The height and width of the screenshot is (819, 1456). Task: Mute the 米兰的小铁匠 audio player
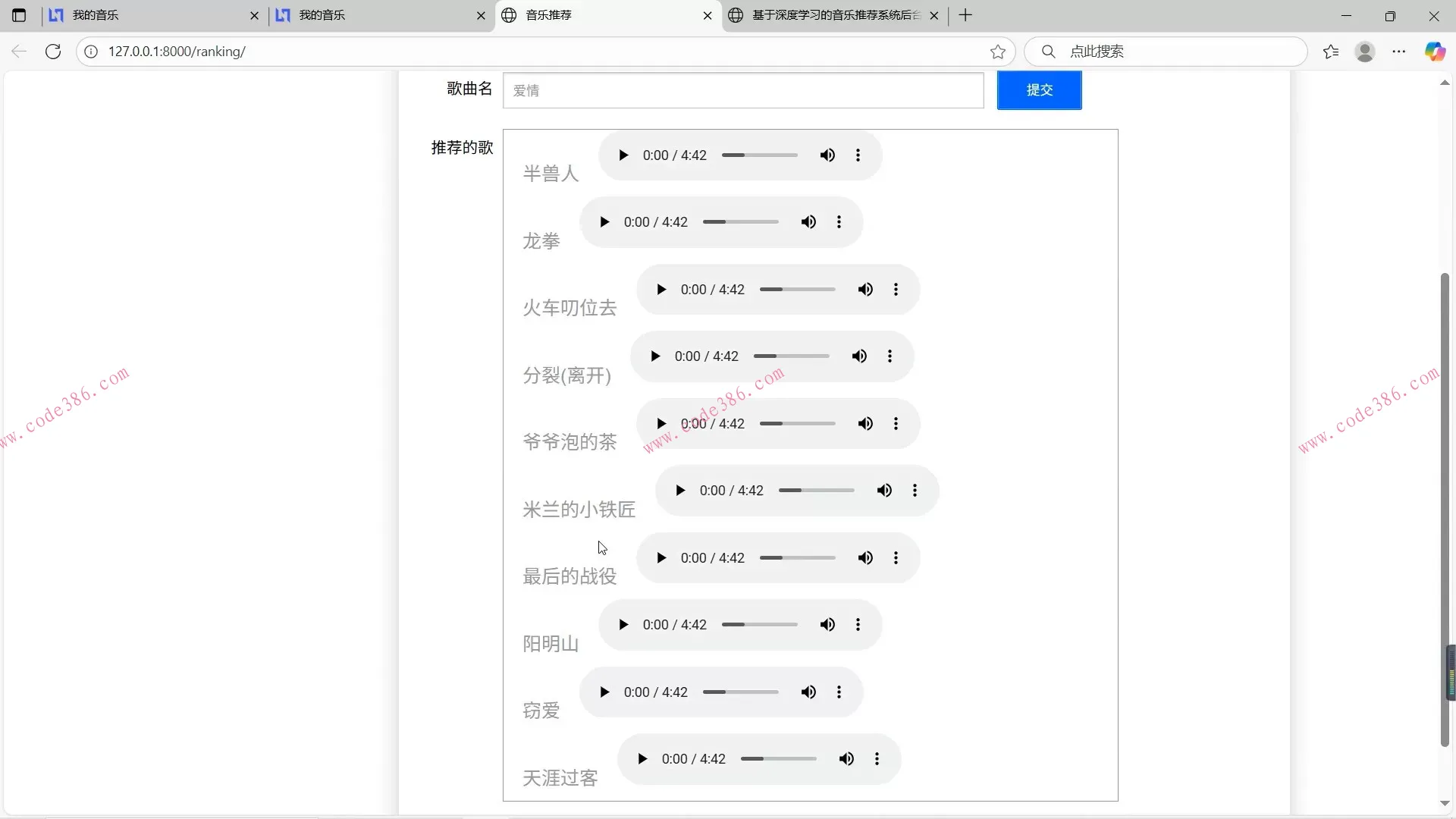point(884,490)
